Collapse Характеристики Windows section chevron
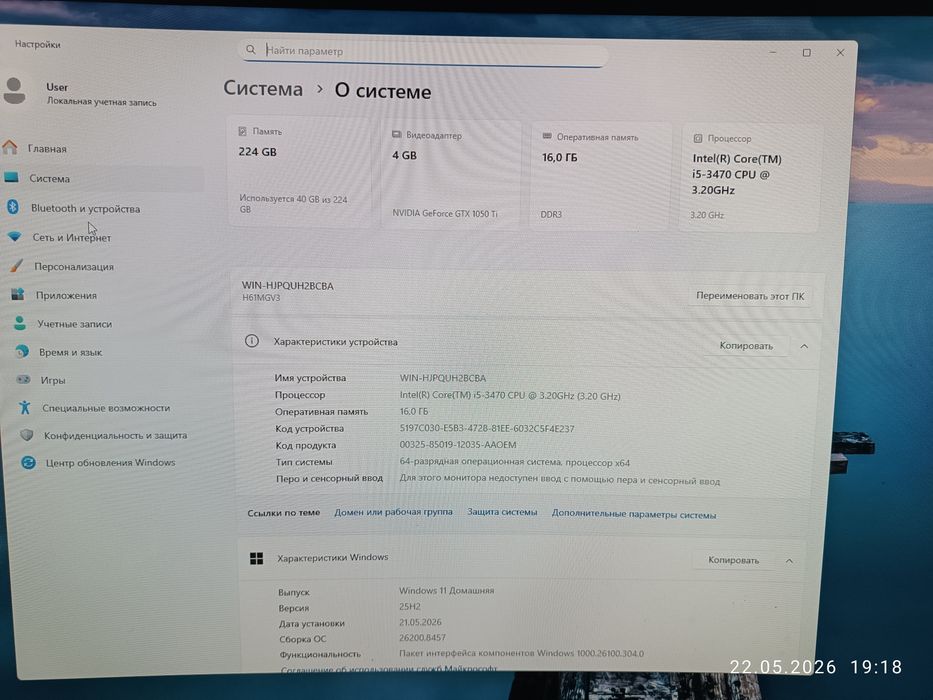Image resolution: width=933 pixels, height=700 pixels. pyautogui.click(x=789, y=561)
